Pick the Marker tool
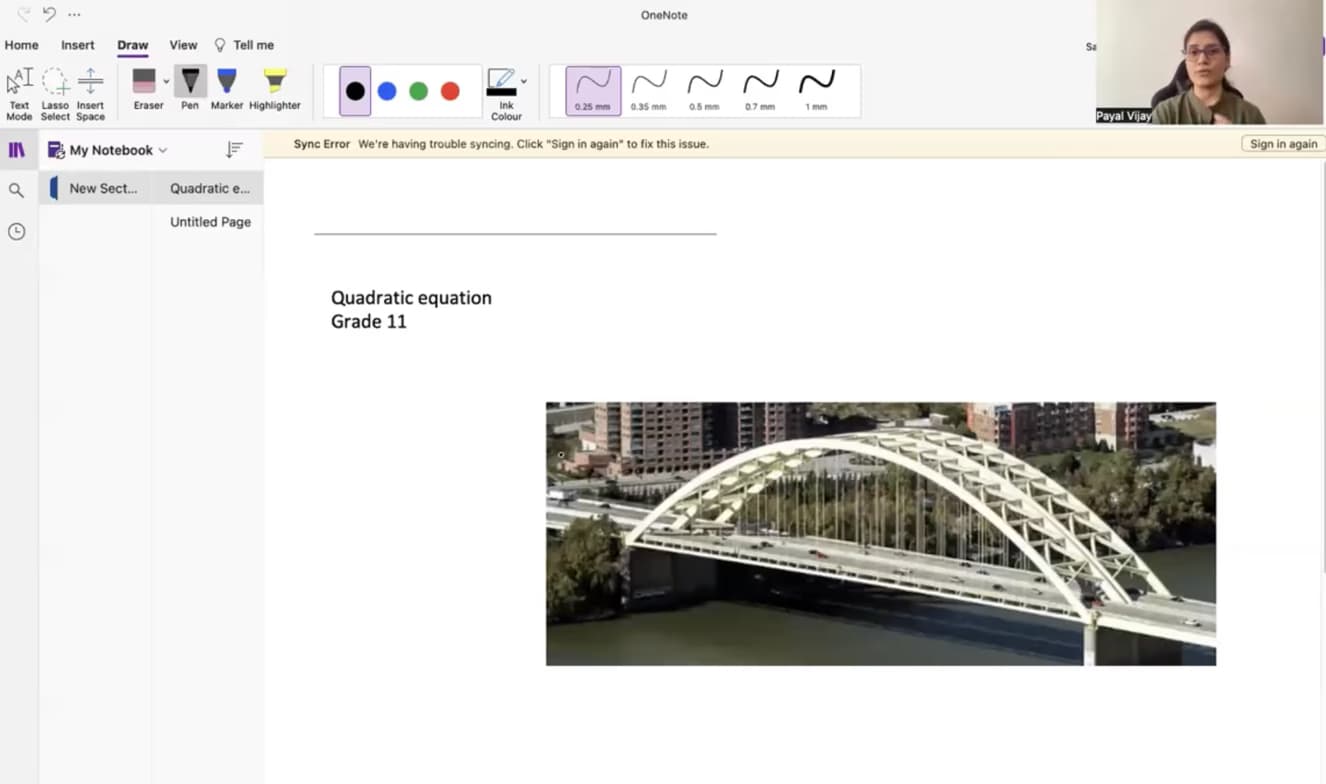1326x784 pixels. [x=227, y=89]
